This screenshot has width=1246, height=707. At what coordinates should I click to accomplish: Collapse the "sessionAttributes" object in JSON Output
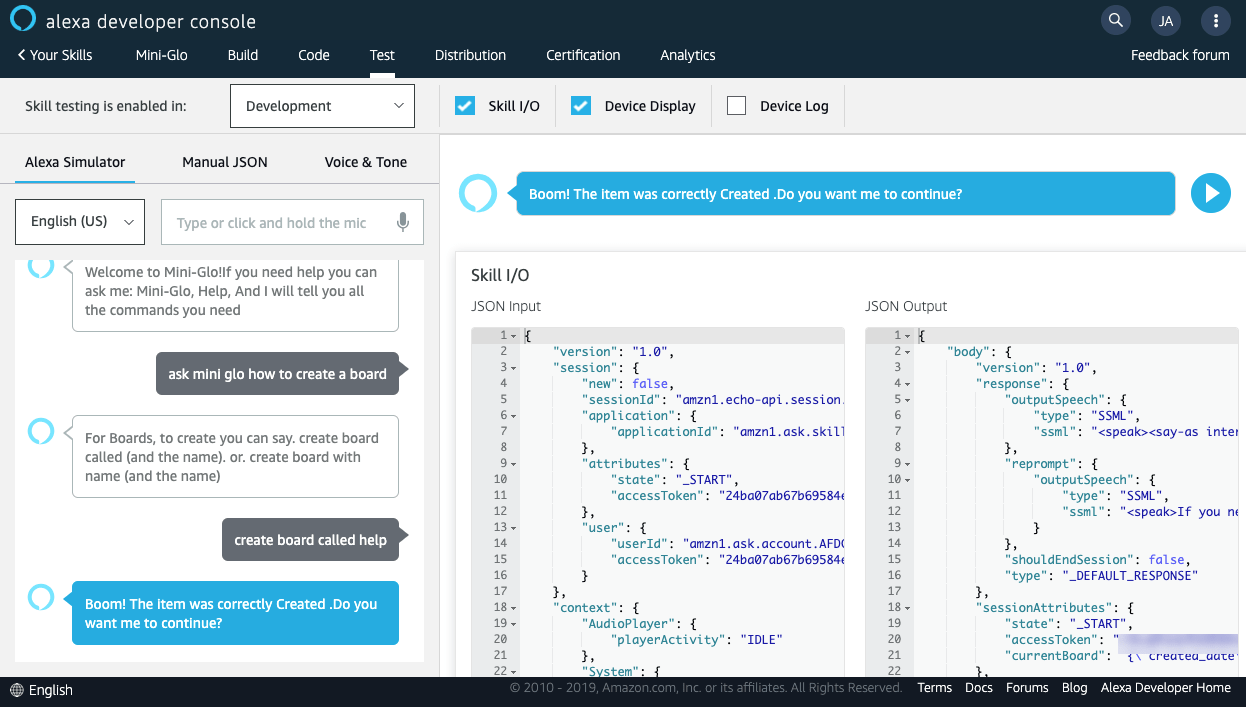pyautogui.click(x=908, y=608)
